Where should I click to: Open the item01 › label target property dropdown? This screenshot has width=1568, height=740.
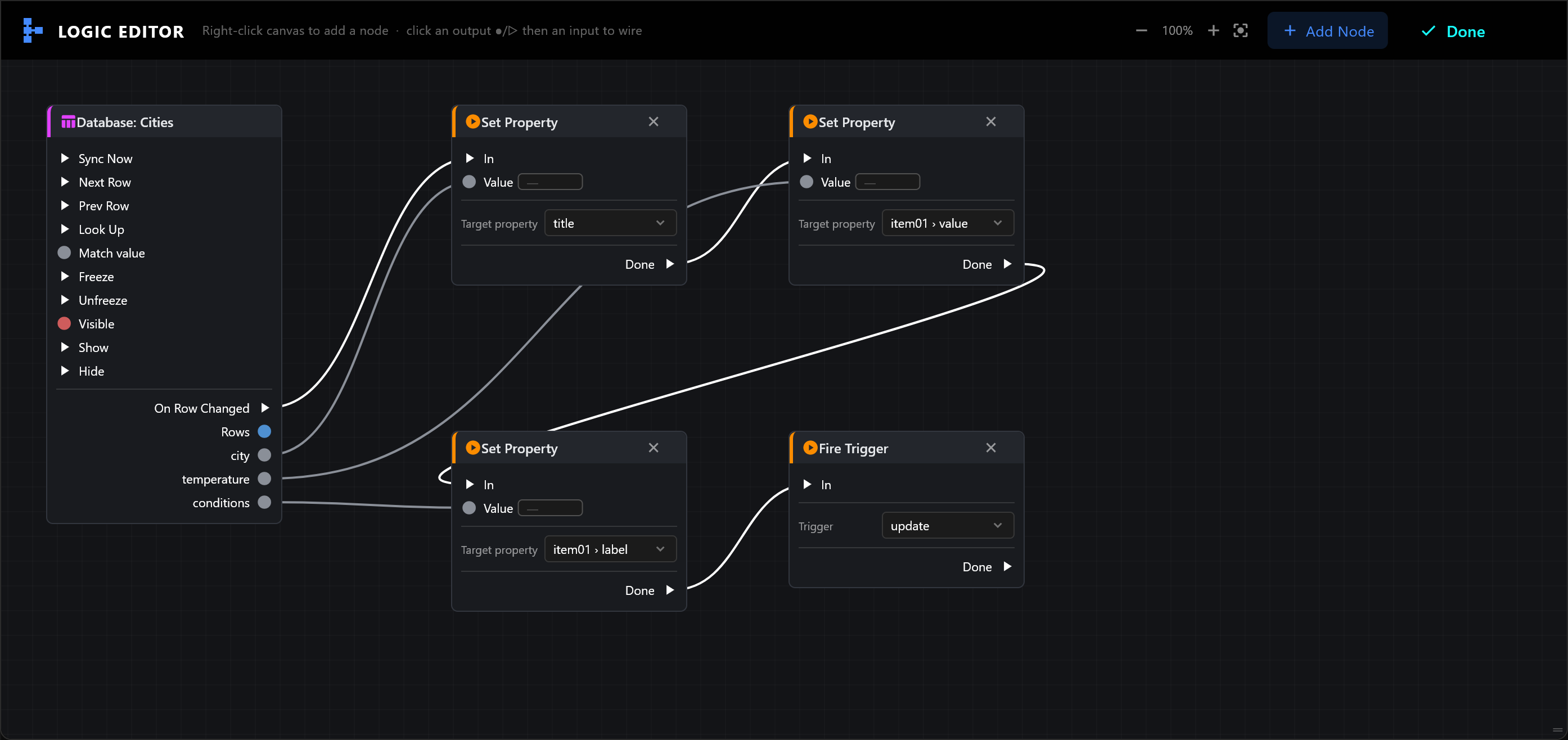[x=611, y=549]
